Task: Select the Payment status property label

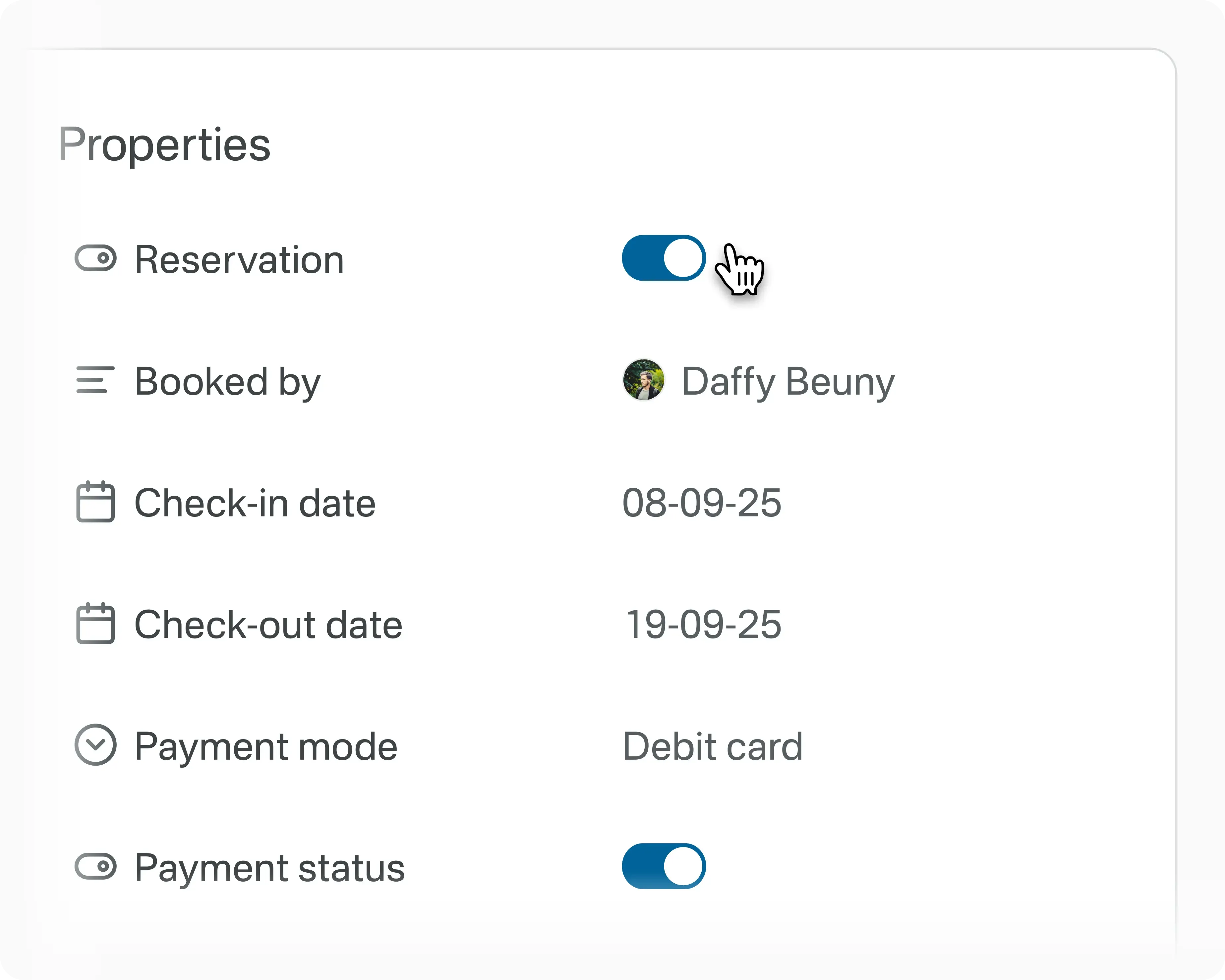Action: [269, 867]
